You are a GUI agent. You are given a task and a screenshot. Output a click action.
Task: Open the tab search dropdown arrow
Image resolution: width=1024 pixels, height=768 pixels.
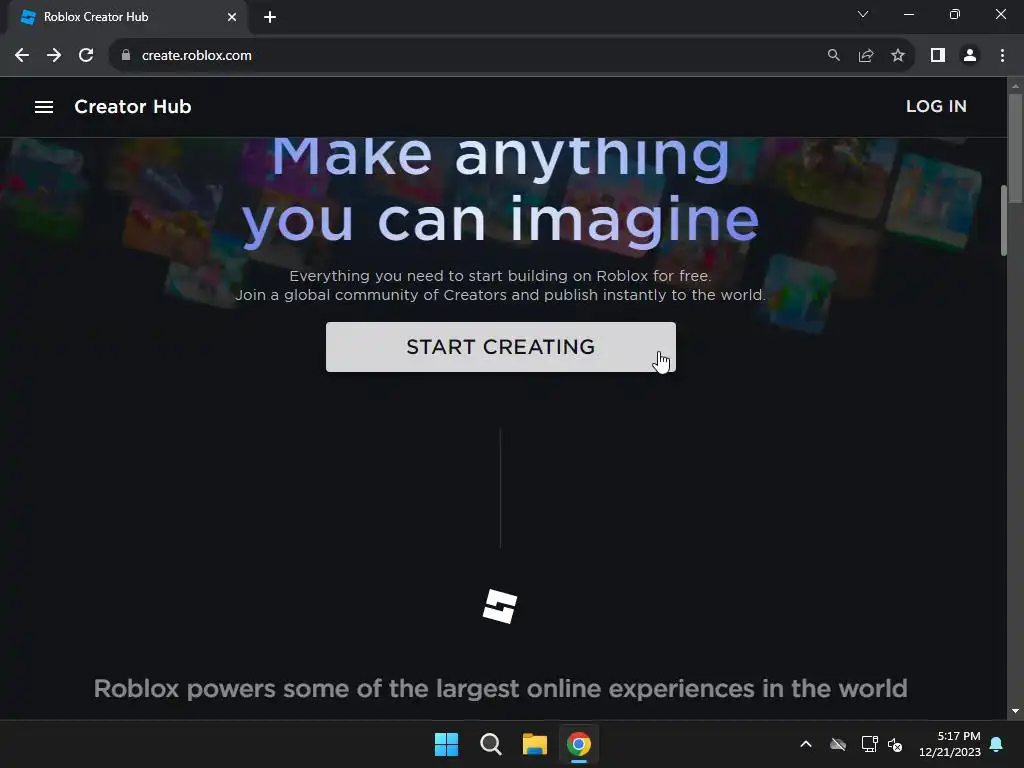[x=863, y=14]
